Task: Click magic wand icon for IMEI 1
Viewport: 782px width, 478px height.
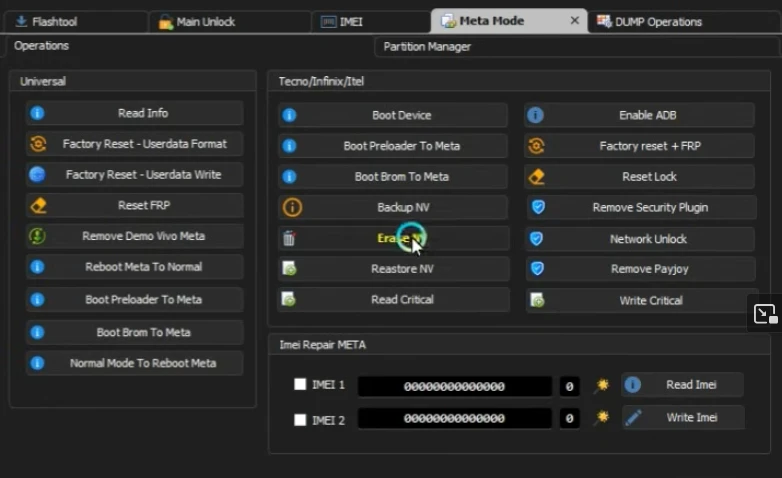Action: coord(602,386)
